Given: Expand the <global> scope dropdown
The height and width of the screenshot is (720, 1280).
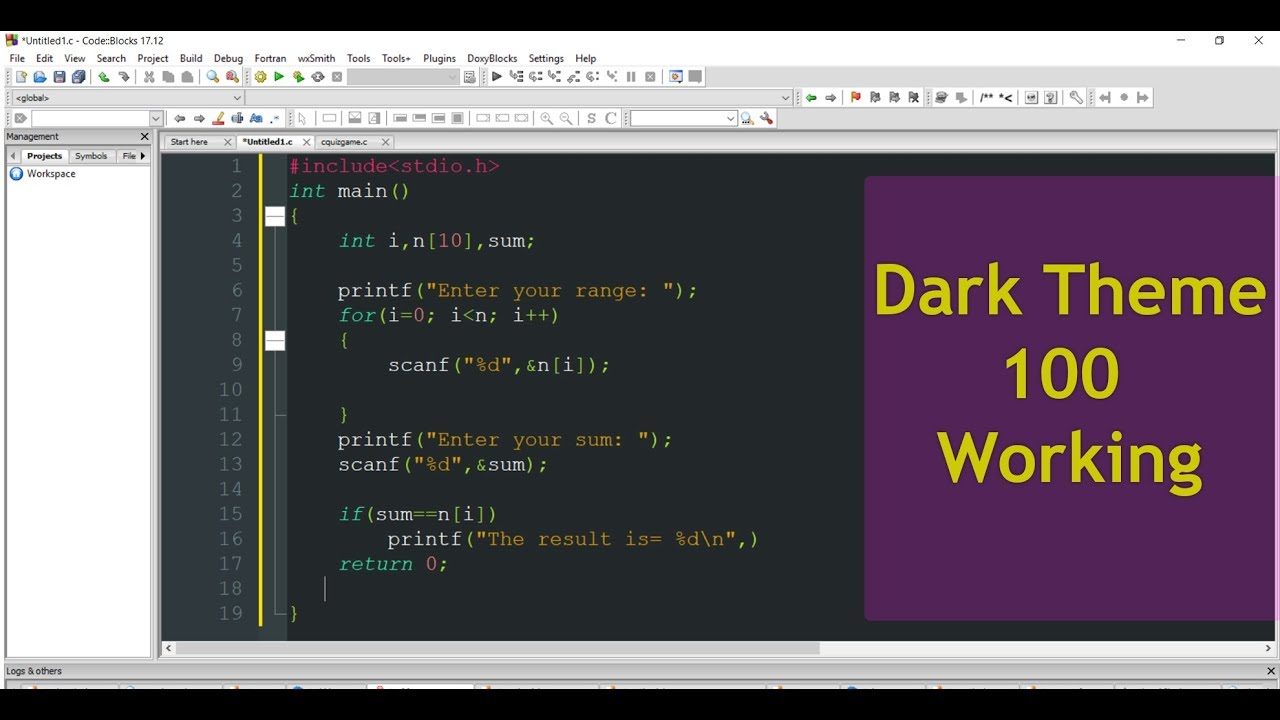Looking at the screenshot, I should (x=237, y=98).
